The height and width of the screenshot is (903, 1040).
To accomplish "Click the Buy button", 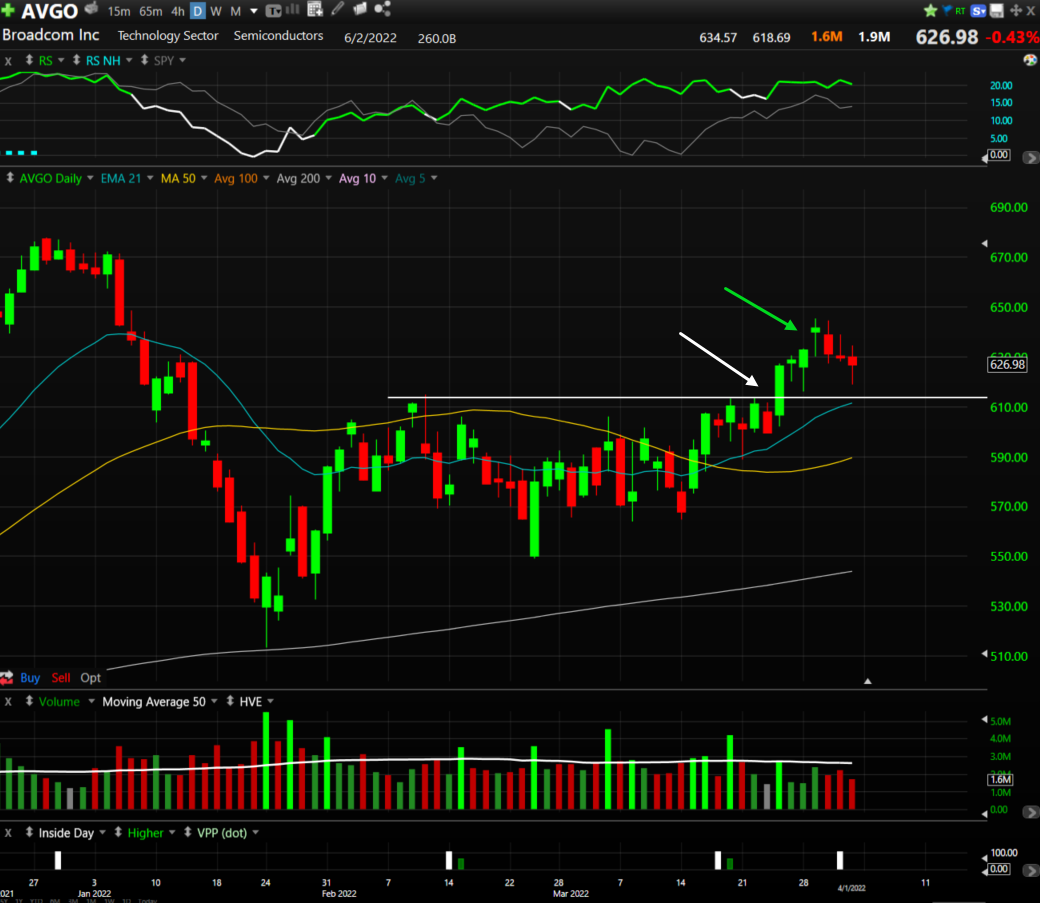I will coord(30,677).
